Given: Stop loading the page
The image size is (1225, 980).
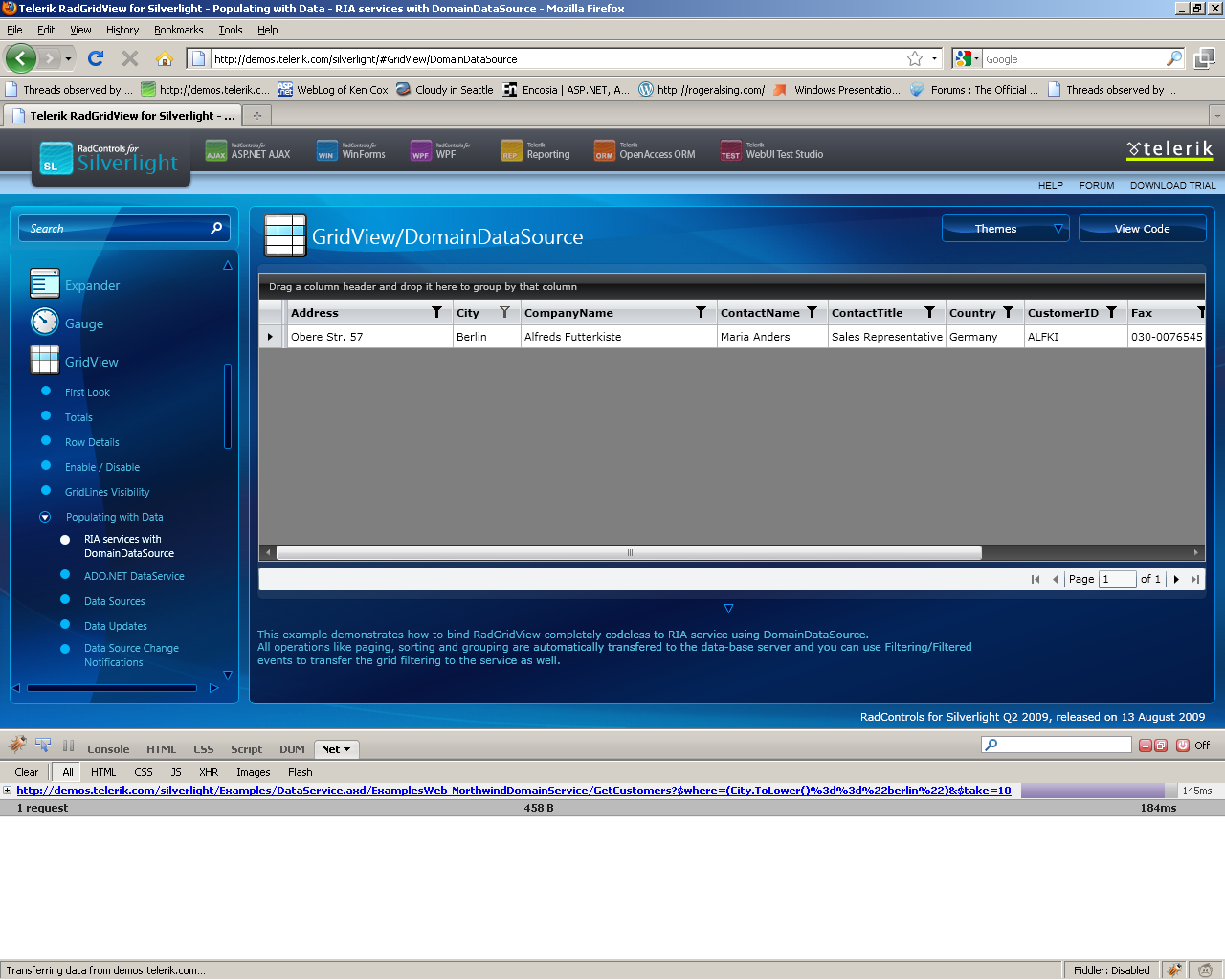Looking at the screenshot, I should pos(130,58).
